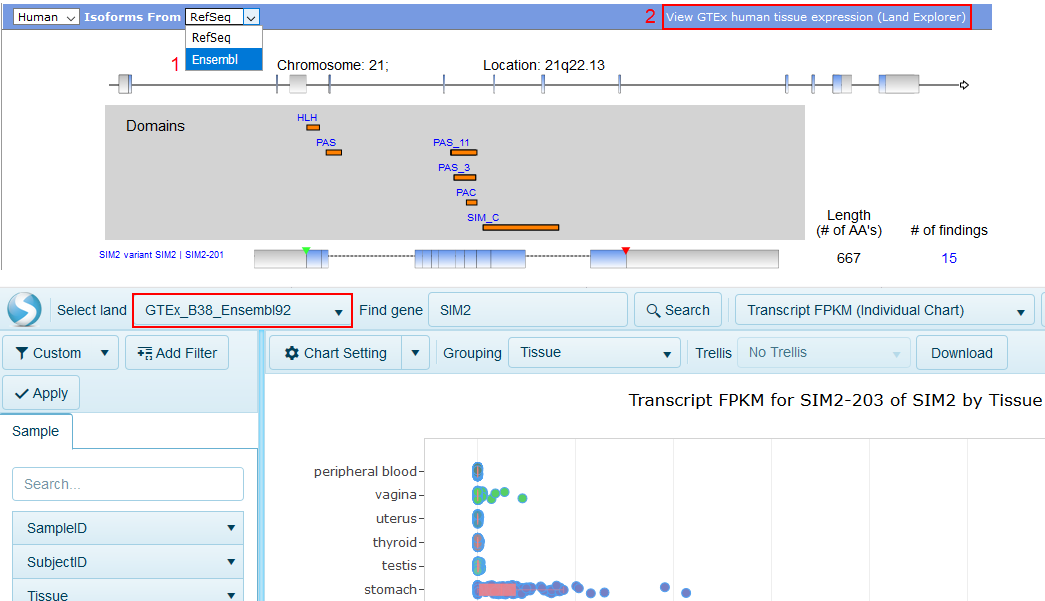Image resolution: width=1045 pixels, height=601 pixels.
Task: Select Ensembl from the isoforms list
Action: pyautogui.click(x=215, y=59)
